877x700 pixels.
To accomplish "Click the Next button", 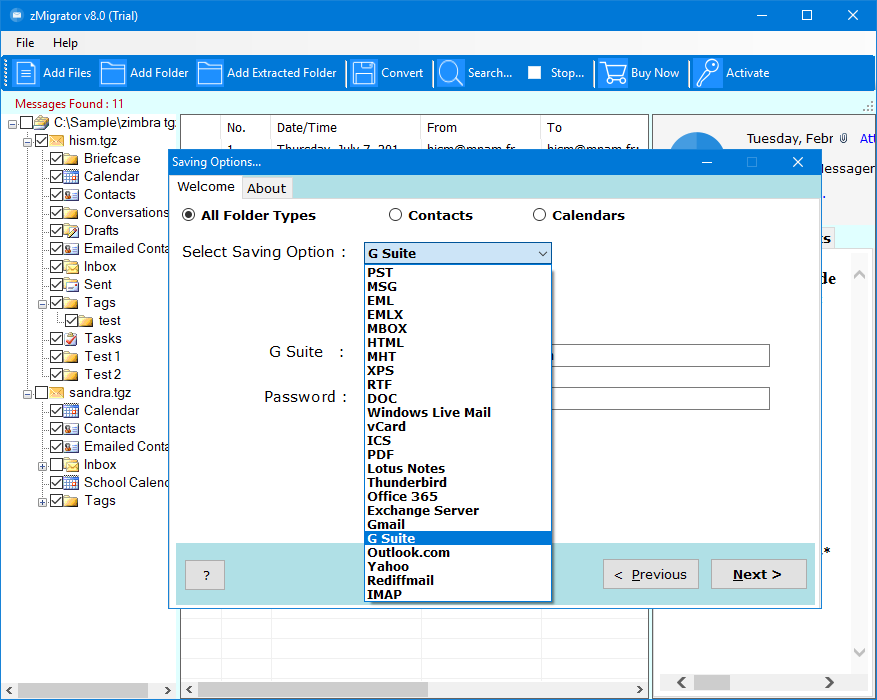I will click(758, 574).
